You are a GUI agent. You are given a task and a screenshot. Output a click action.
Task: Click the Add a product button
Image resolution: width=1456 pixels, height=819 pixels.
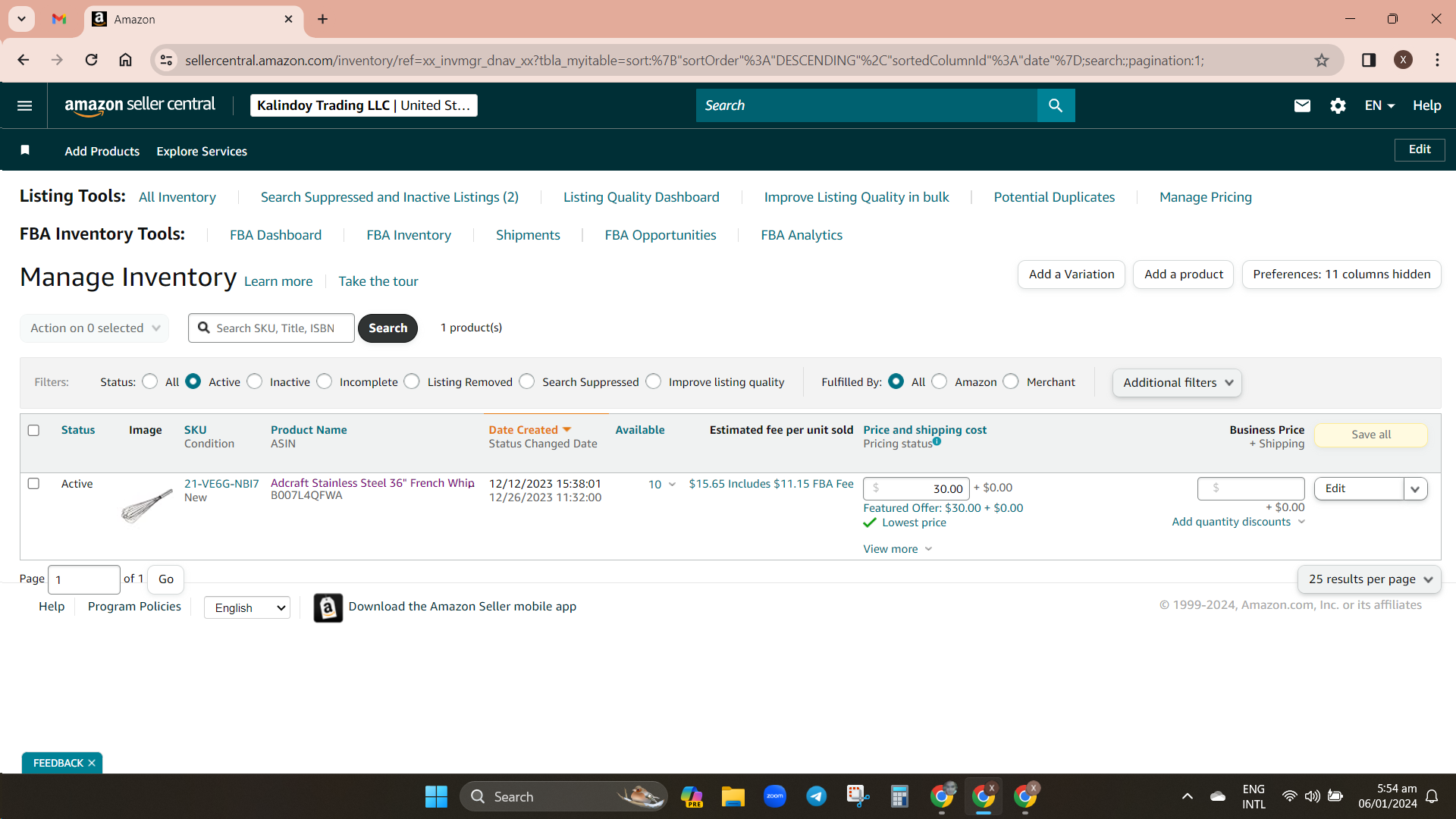pyautogui.click(x=1184, y=275)
